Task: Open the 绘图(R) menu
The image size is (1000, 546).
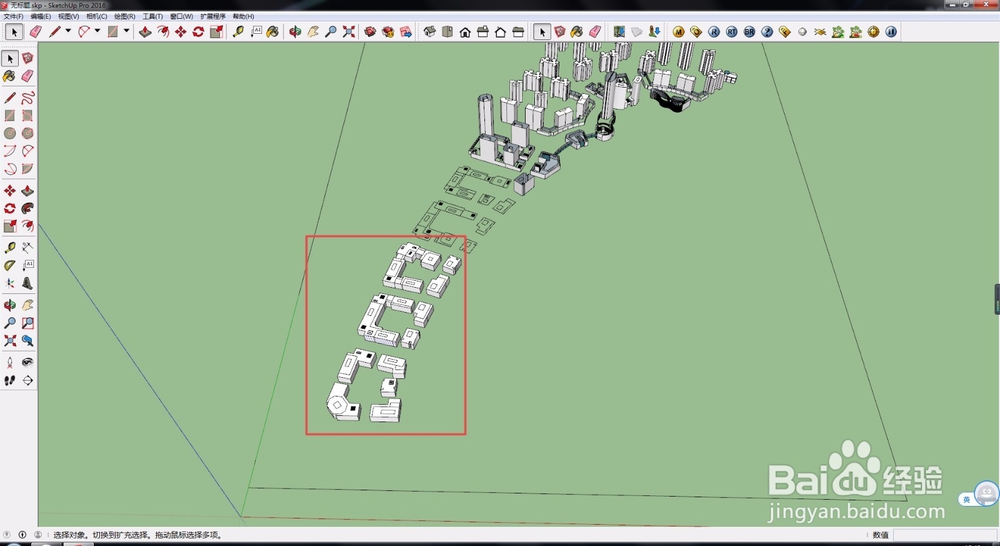Action: (x=124, y=16)
